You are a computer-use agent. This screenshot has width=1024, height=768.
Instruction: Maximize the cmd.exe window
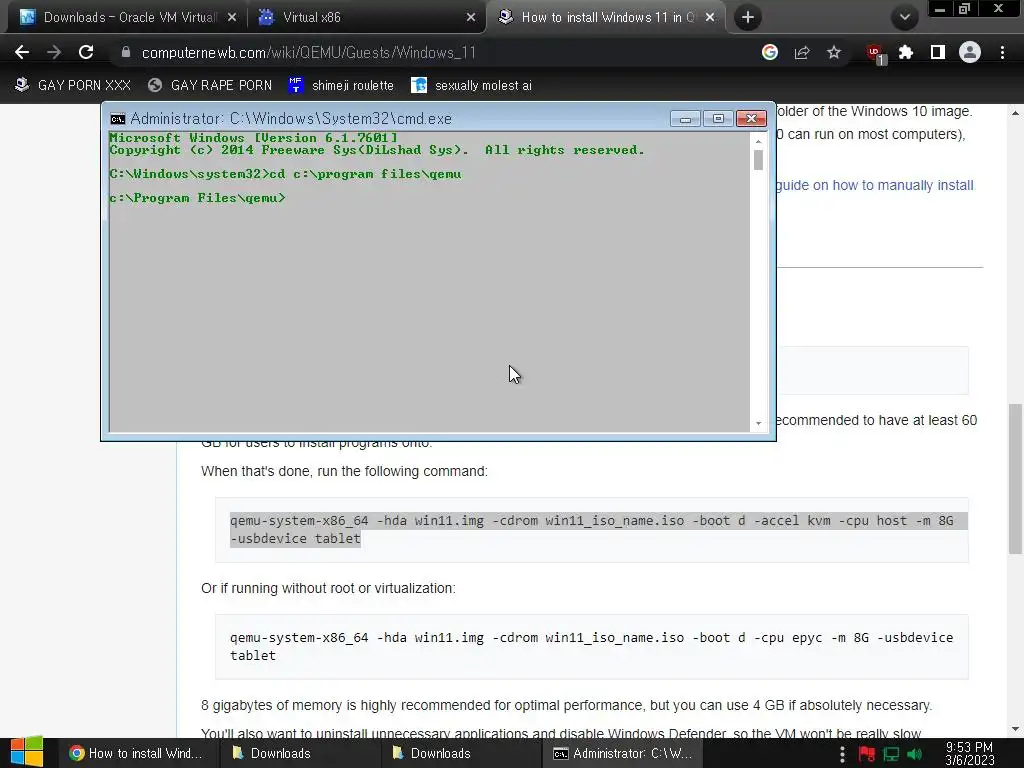(718, 119)
